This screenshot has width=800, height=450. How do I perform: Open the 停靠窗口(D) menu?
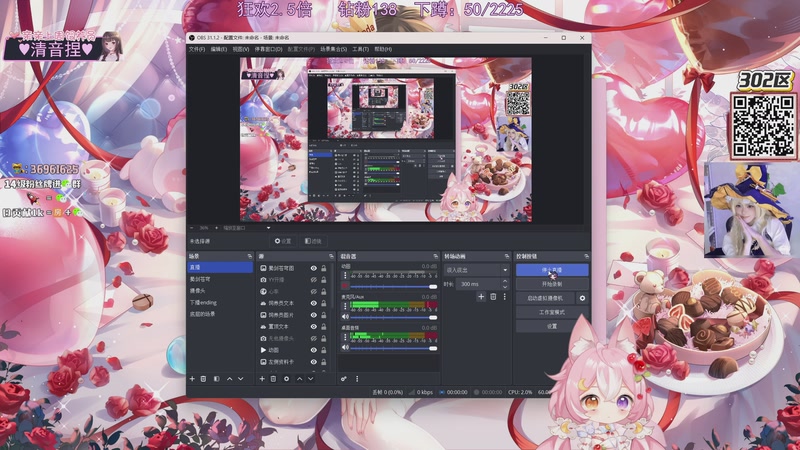click(268, 49)
